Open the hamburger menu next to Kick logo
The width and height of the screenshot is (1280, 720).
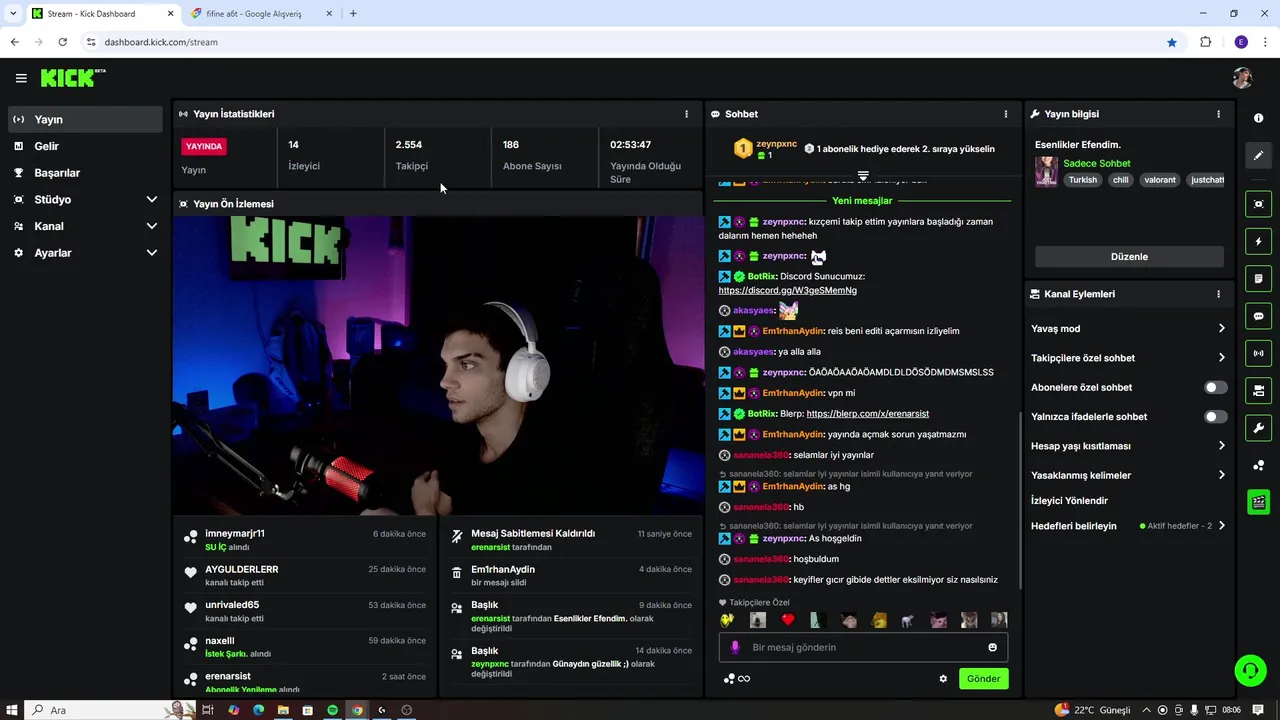21,78
